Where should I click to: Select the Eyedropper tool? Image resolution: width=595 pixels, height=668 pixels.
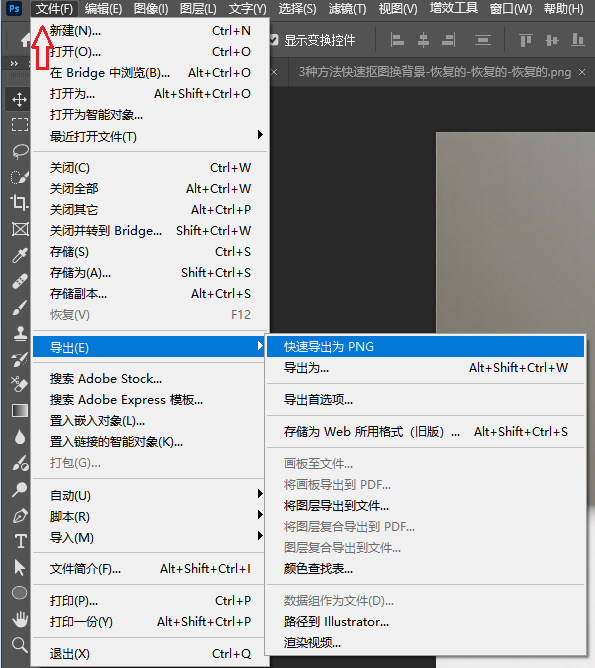tap(20, 255)
